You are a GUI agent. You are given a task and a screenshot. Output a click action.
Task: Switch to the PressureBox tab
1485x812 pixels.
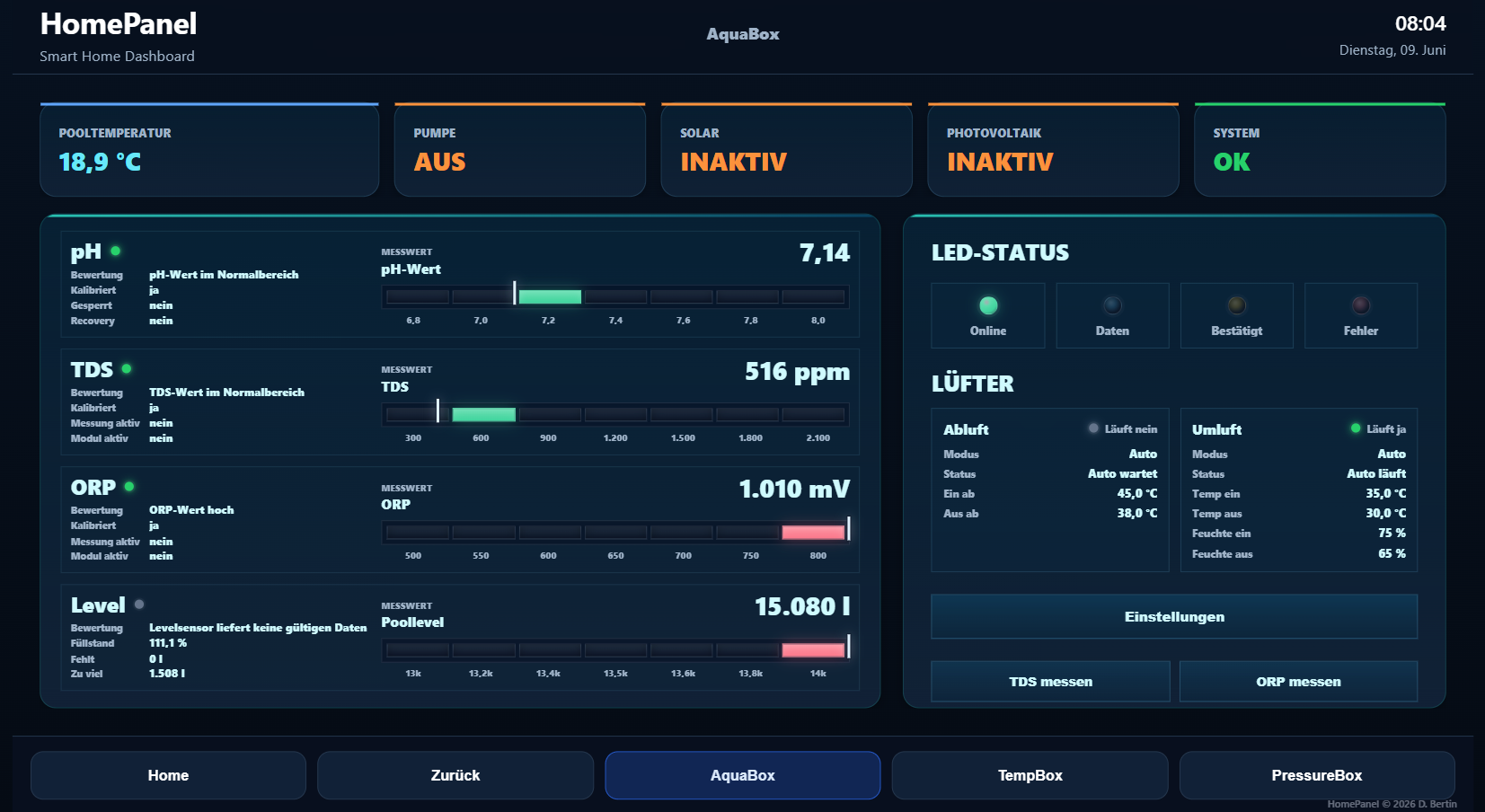1317,775
